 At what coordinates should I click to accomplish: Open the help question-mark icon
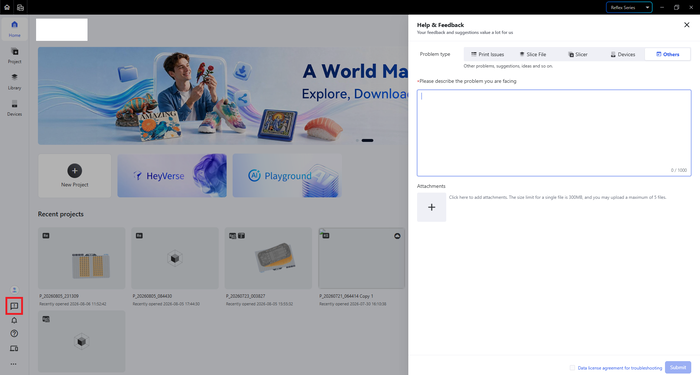coord(14,333)
